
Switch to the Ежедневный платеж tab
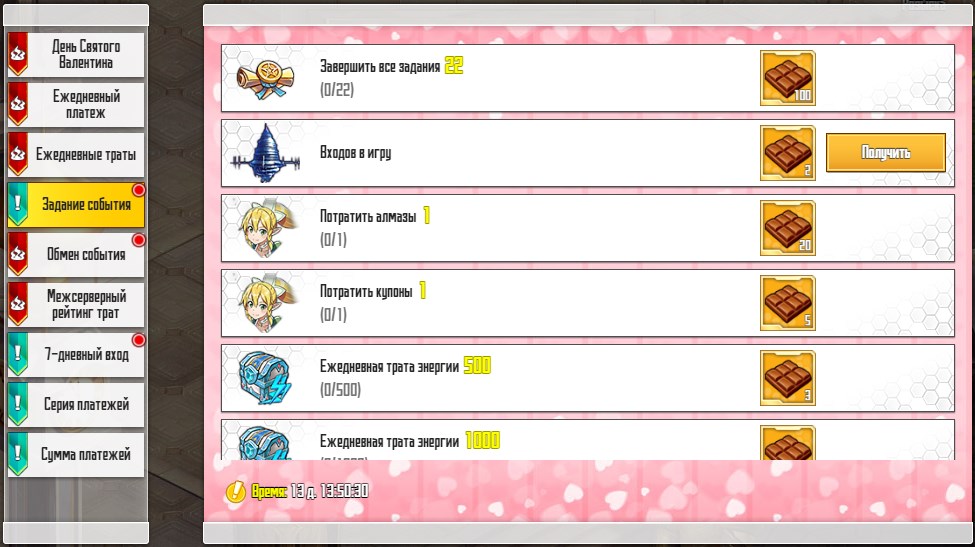tap(76, 104)
